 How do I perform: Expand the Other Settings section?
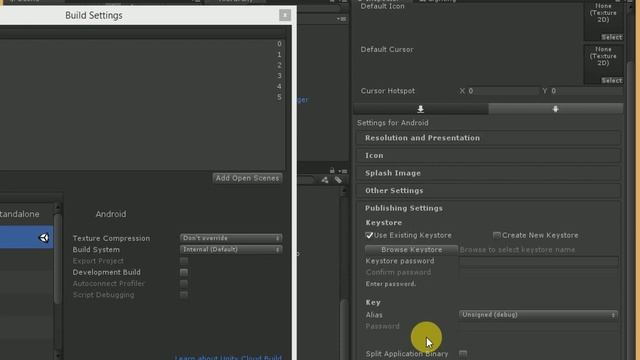pos(489,191)
